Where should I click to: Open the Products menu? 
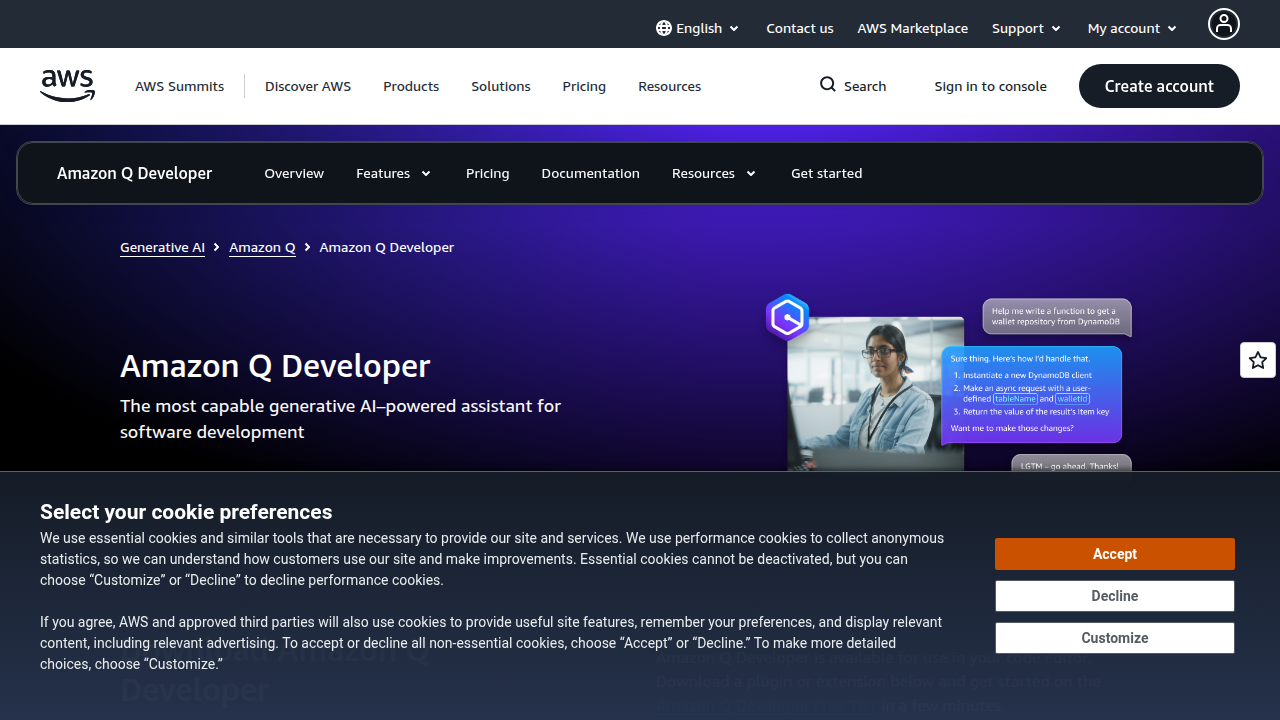(x=411, y=86)
